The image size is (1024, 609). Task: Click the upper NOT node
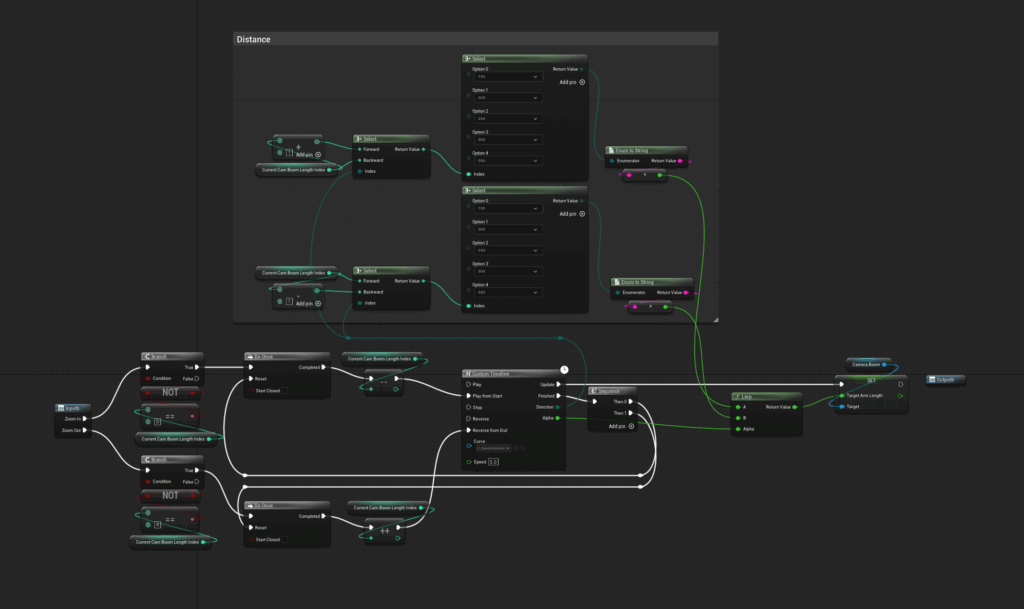coord(171,393)
